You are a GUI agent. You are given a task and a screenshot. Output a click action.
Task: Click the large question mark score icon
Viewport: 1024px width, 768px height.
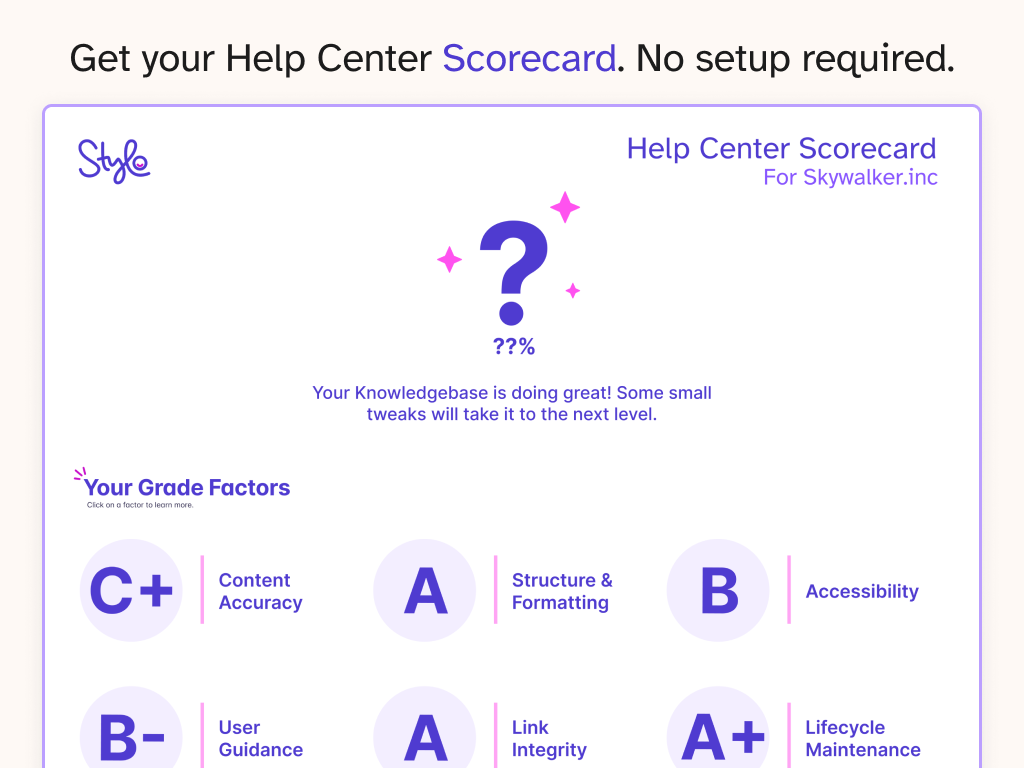tap(513, 272)
